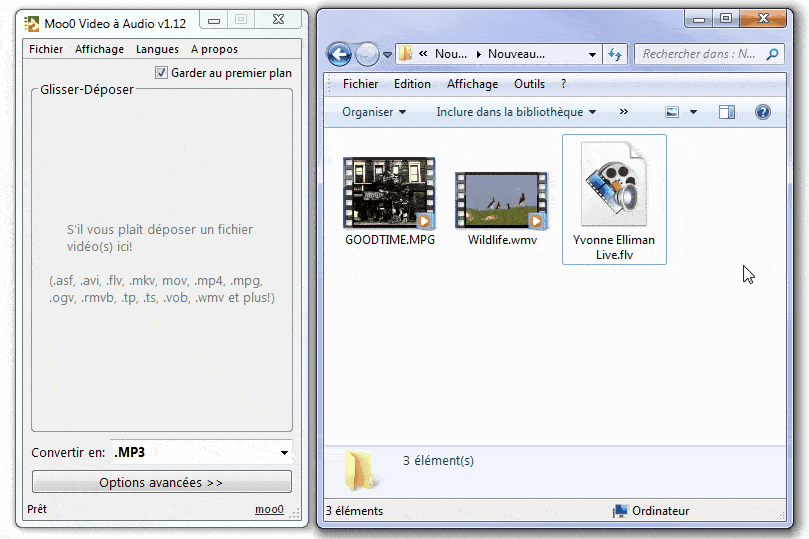809x539 pixels.
Task: Minimize the Moo0 Video à Audio window
Action: (214, 21)
